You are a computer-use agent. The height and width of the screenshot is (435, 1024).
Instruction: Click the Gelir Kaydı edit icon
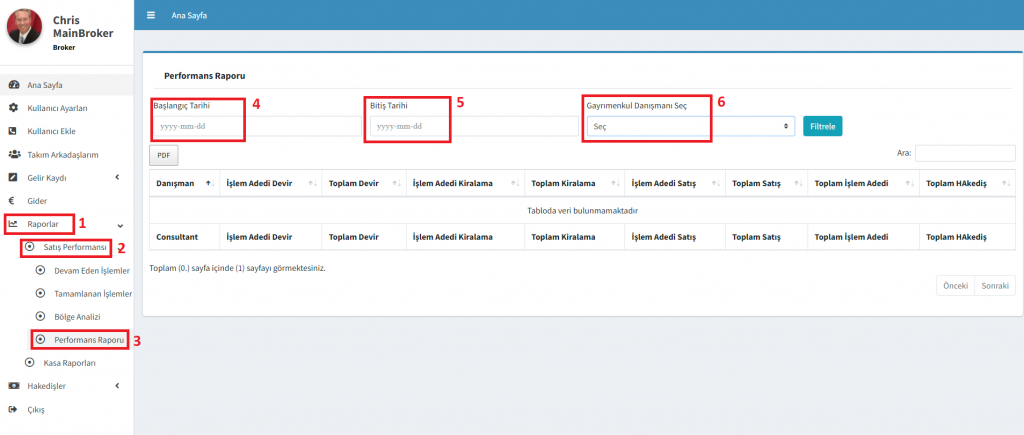tap(13, 177)
